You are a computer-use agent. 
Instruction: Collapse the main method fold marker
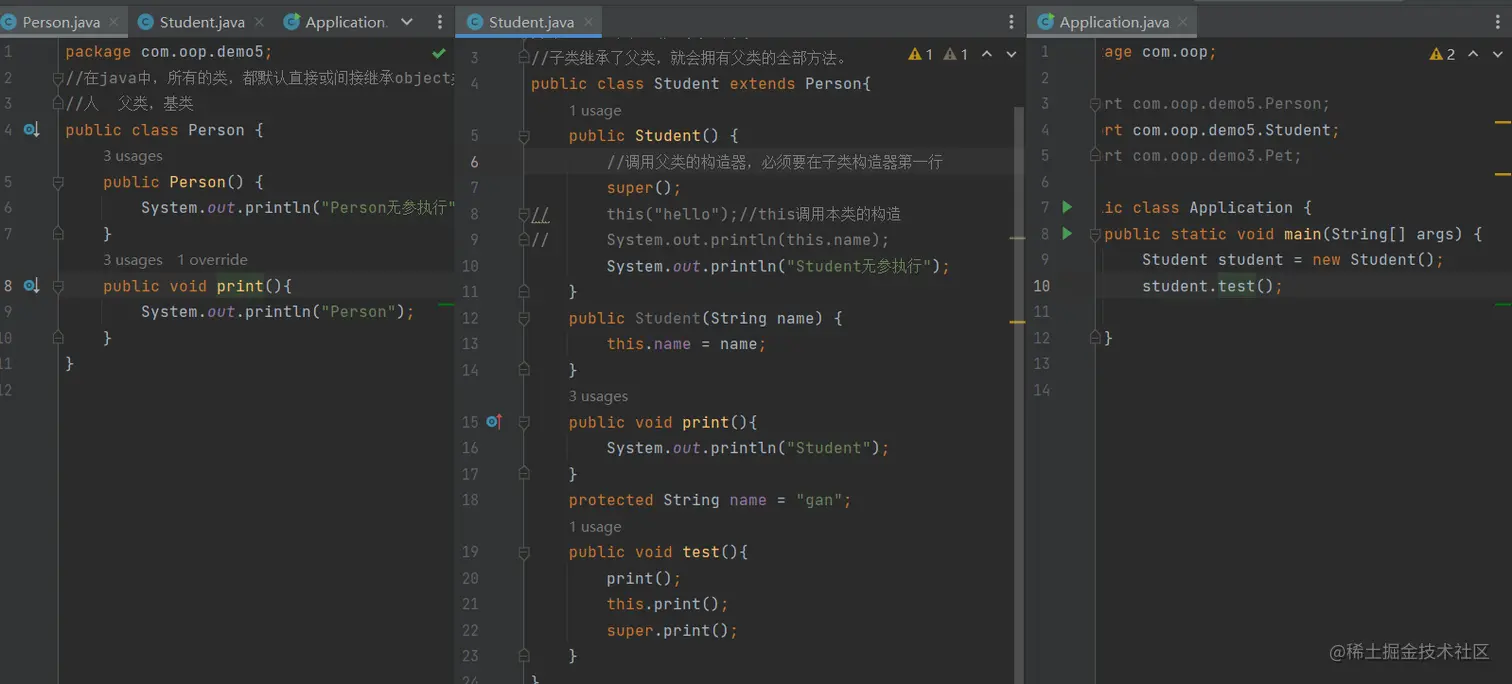point(1096,234)
